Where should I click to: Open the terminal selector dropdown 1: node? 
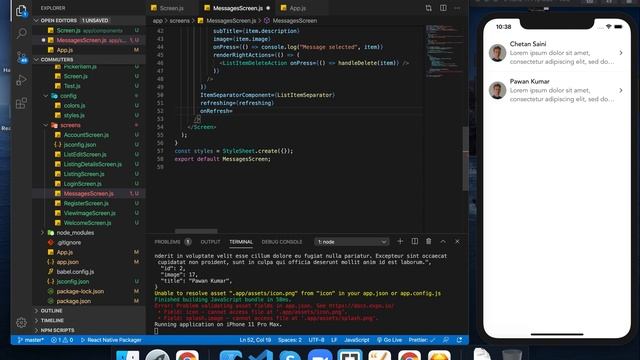pos(351,242)
